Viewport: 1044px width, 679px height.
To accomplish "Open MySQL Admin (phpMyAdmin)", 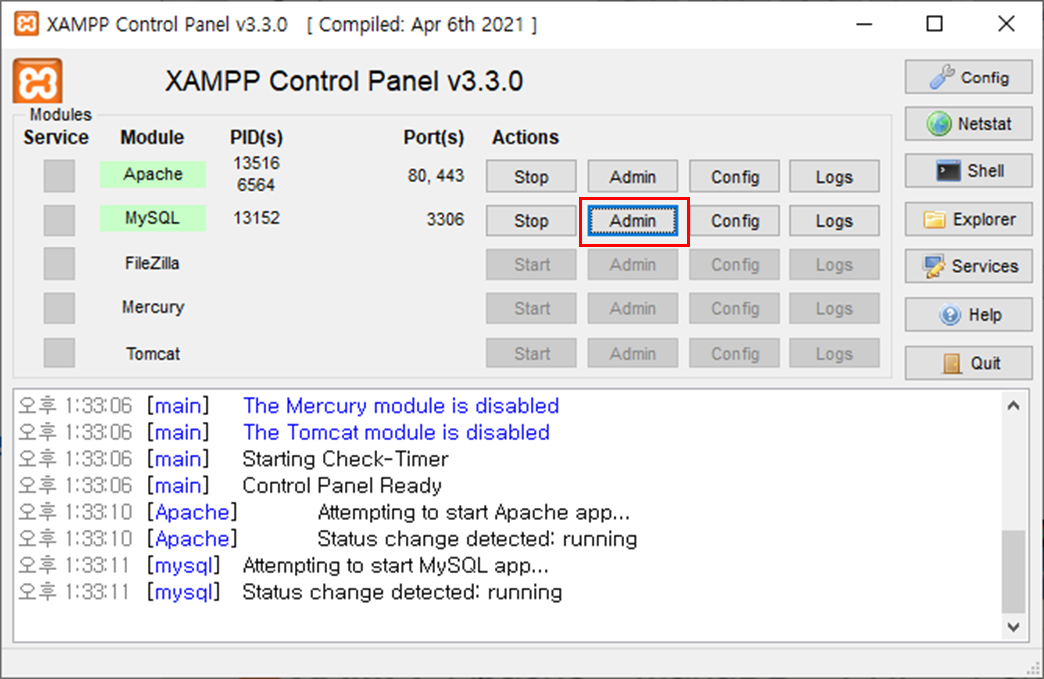I will (633, 220).
